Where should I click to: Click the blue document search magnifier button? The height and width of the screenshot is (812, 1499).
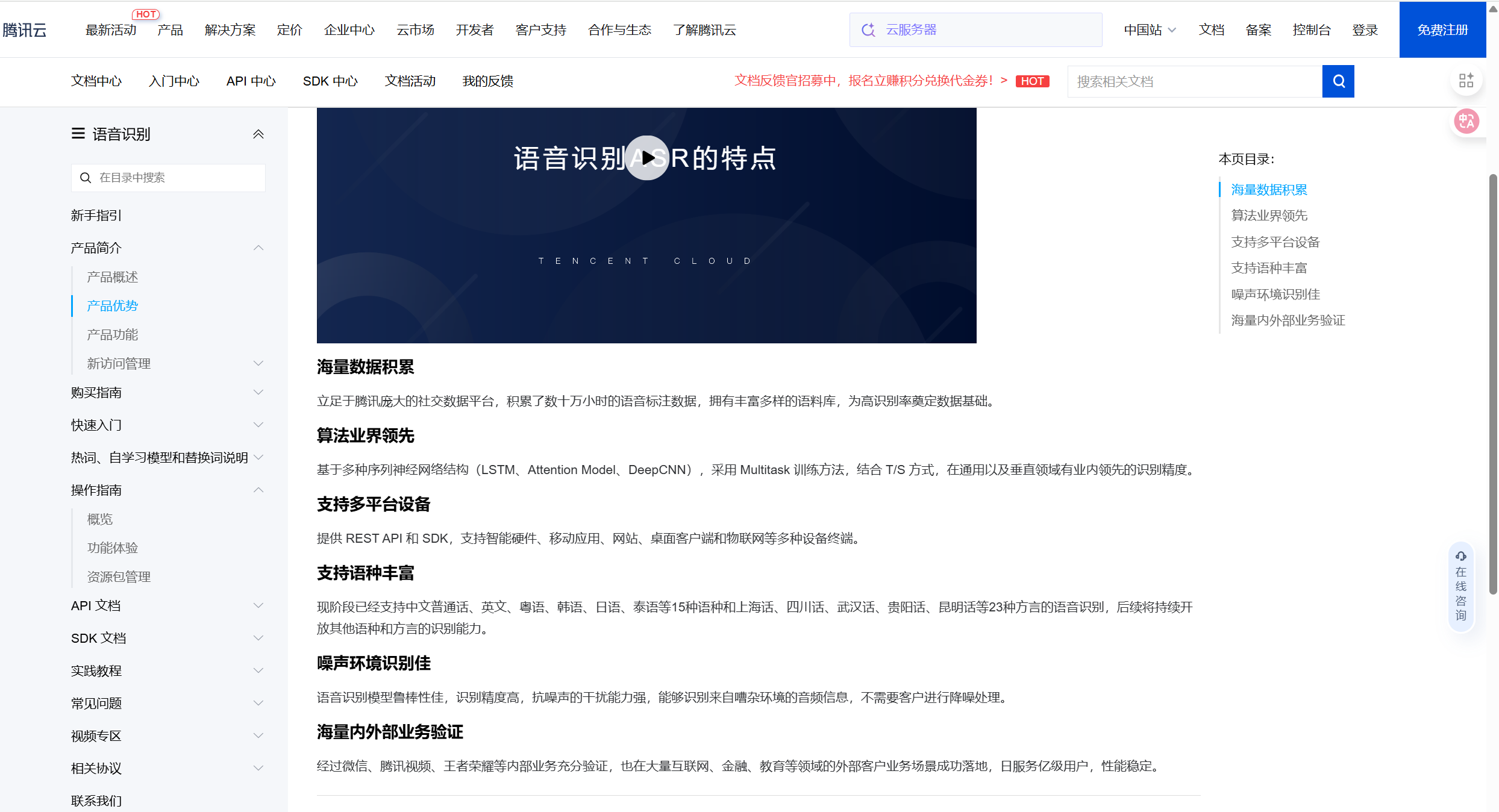(x=1338, y=81)
